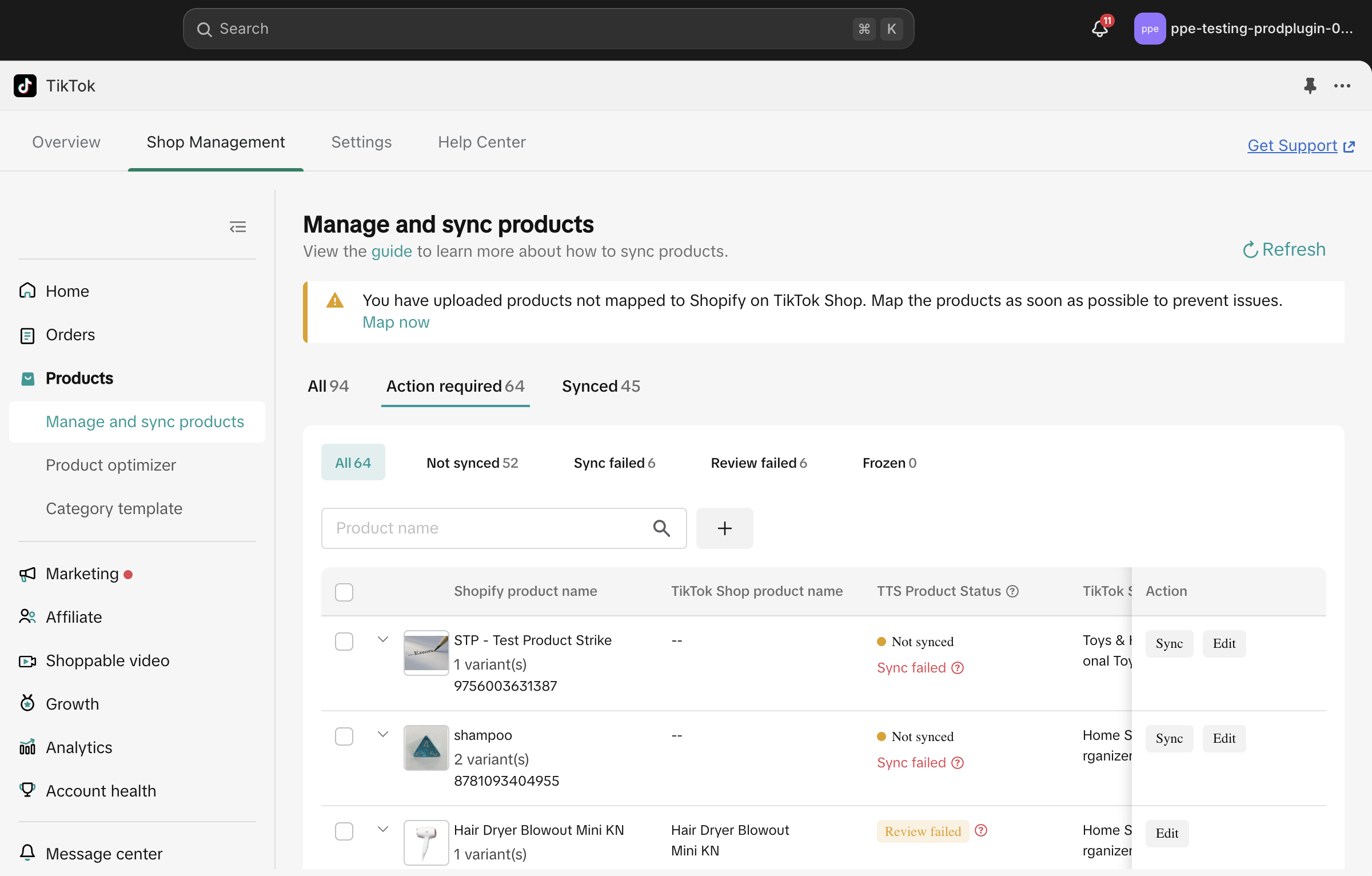This screenshot has height=876, width=1372.
Task: Click the plus add-filter button
Action: click(x=724, y=528)
